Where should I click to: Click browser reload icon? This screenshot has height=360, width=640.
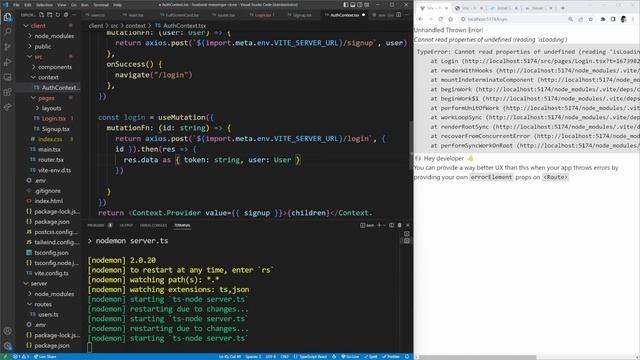click(440, 19)
